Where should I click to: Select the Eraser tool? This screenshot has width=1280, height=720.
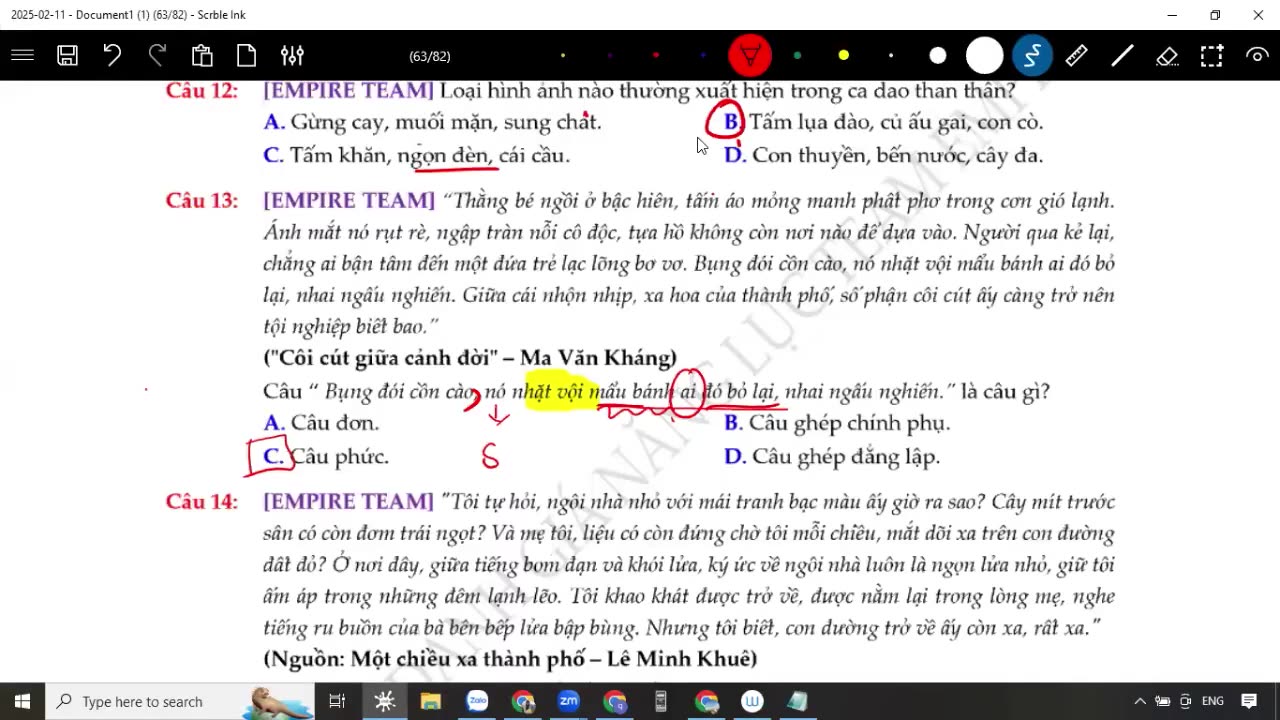[x=1167, y=56]
